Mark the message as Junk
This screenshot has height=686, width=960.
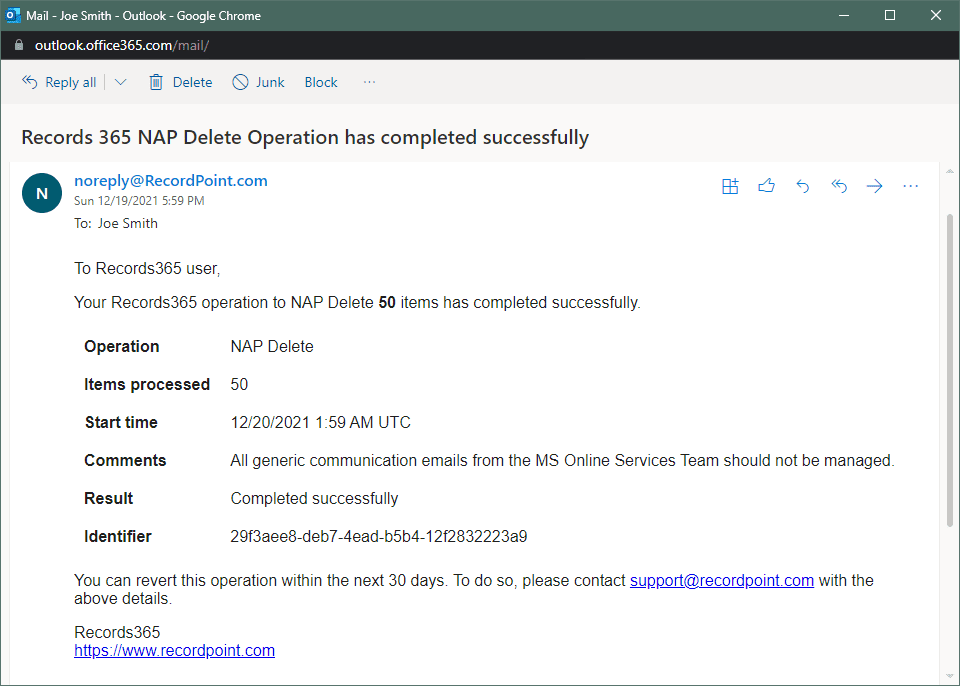(x=258, y=81)
